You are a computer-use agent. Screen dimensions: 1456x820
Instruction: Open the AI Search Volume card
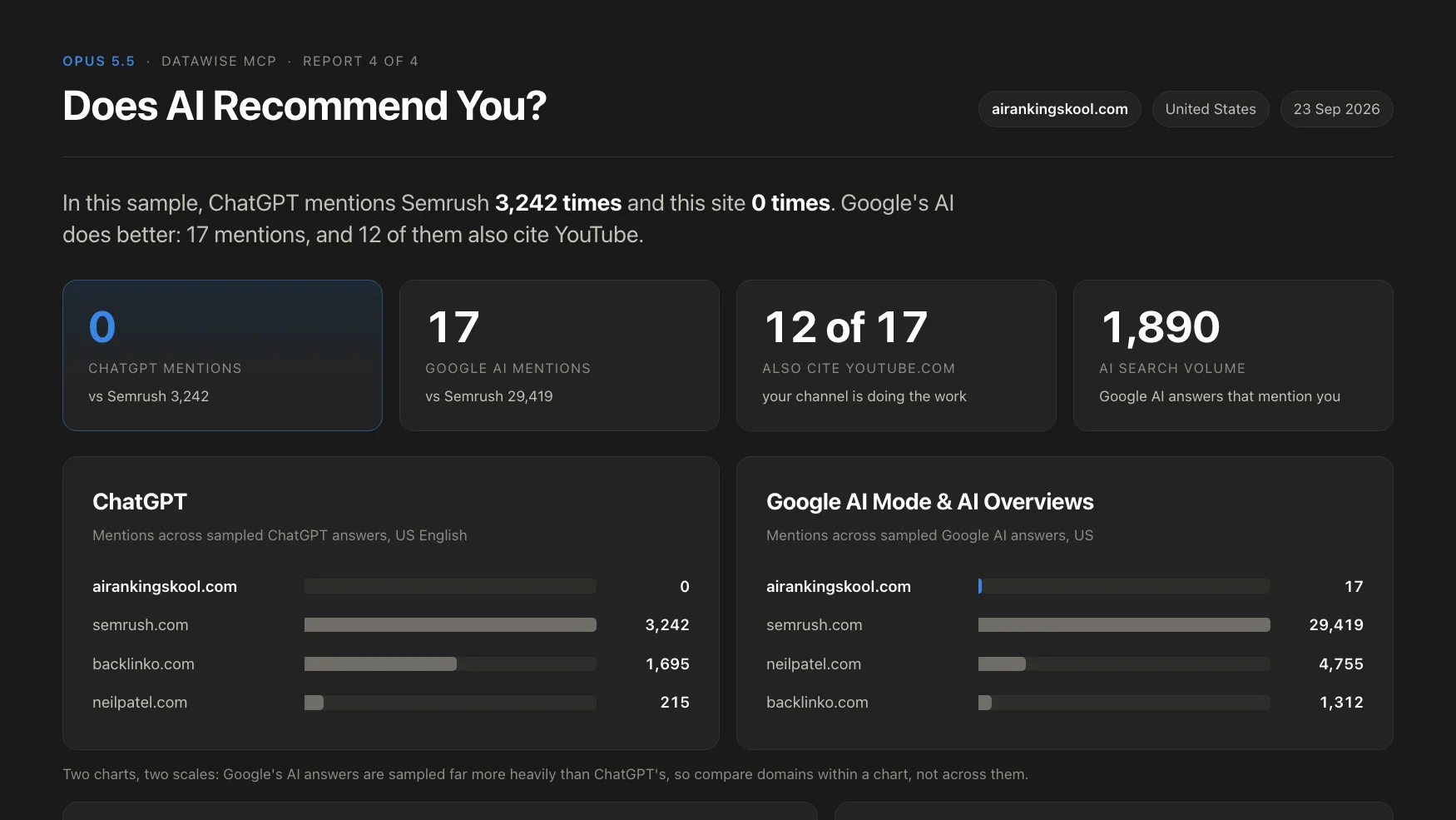[x=1233, y=355]
